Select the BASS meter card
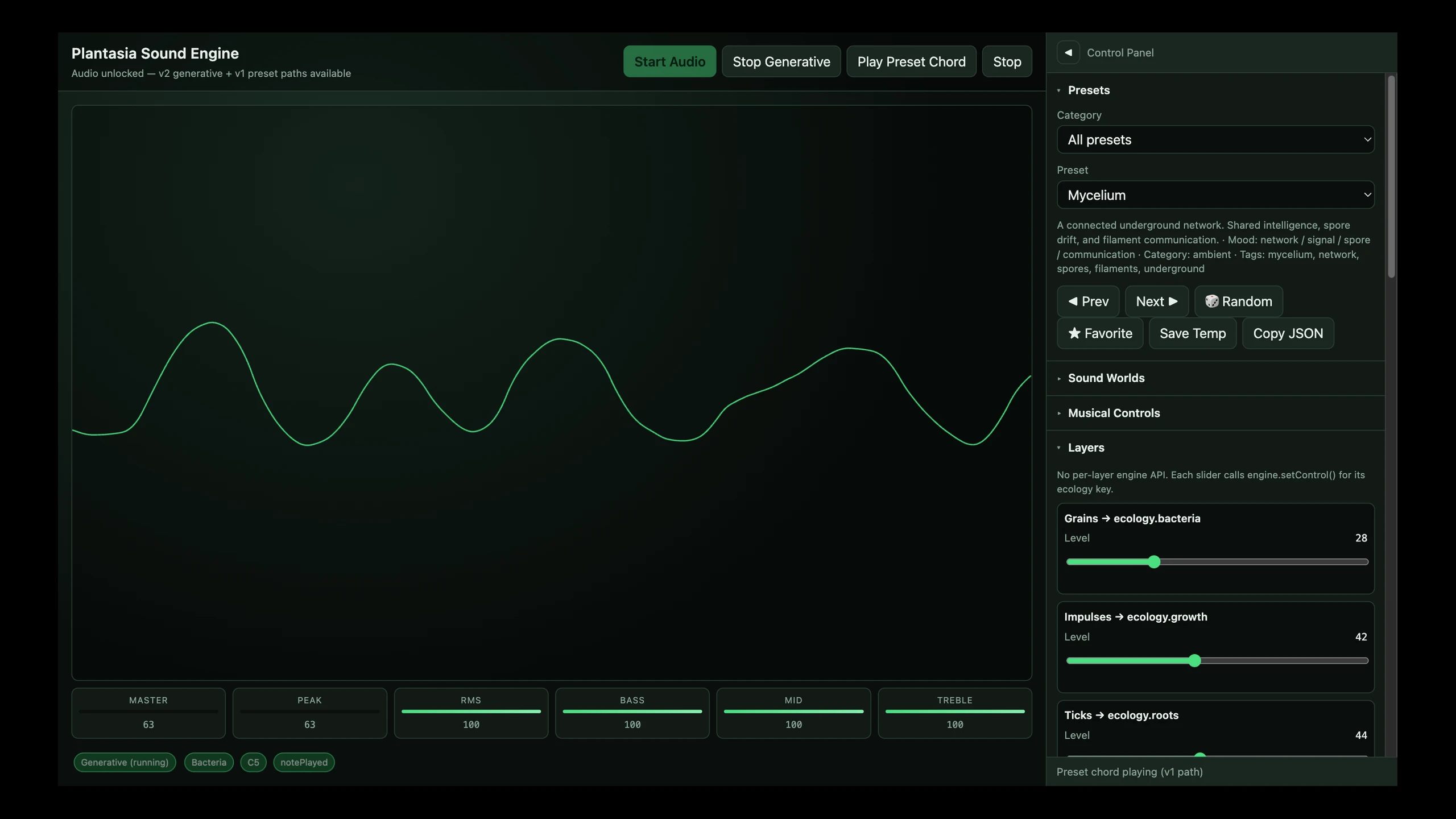The height and width of the screenshot is (819, 1456). pyautogui.click(x=632, y=713)
